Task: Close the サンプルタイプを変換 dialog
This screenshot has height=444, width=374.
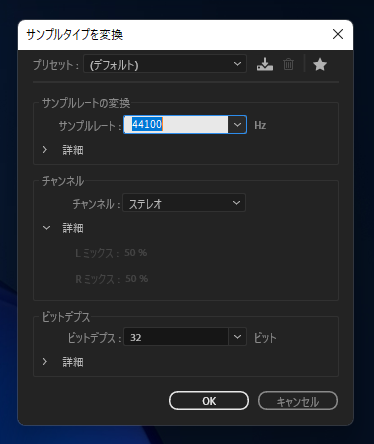Action: (x=338, y=34)
